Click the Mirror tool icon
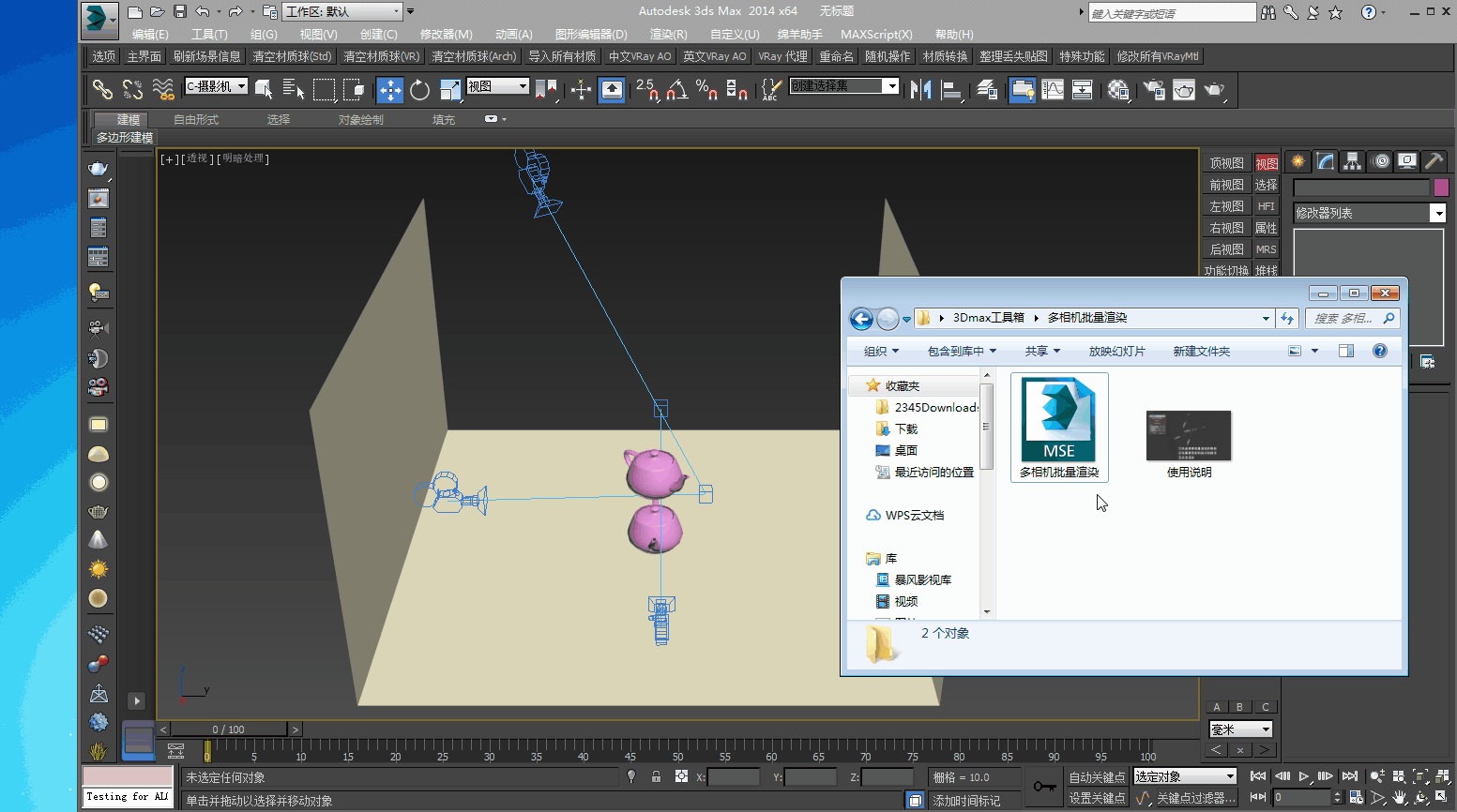Image resolution: width=1457 pixels, height=812 pixels. coord(921,90)
